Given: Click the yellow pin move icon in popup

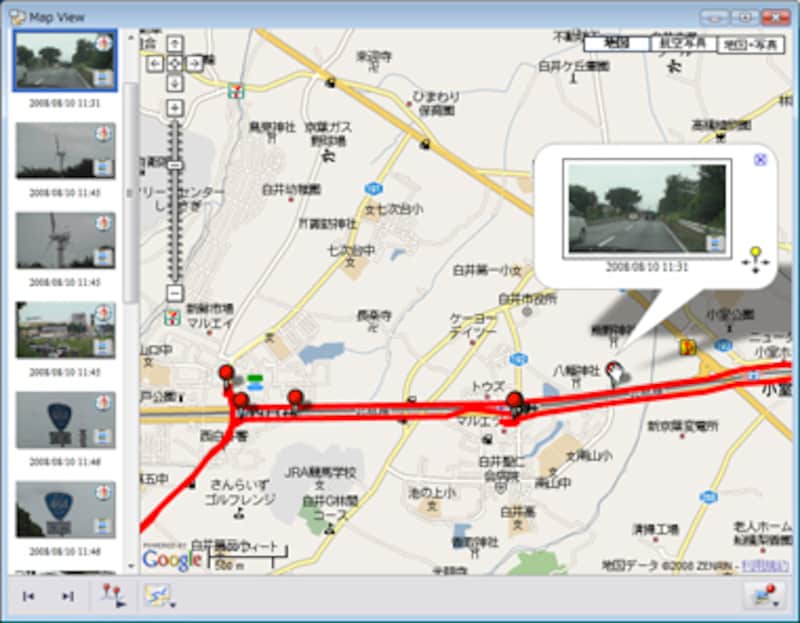Looking at the screenshot, I should pyautogui.click(x=756, y=259).
